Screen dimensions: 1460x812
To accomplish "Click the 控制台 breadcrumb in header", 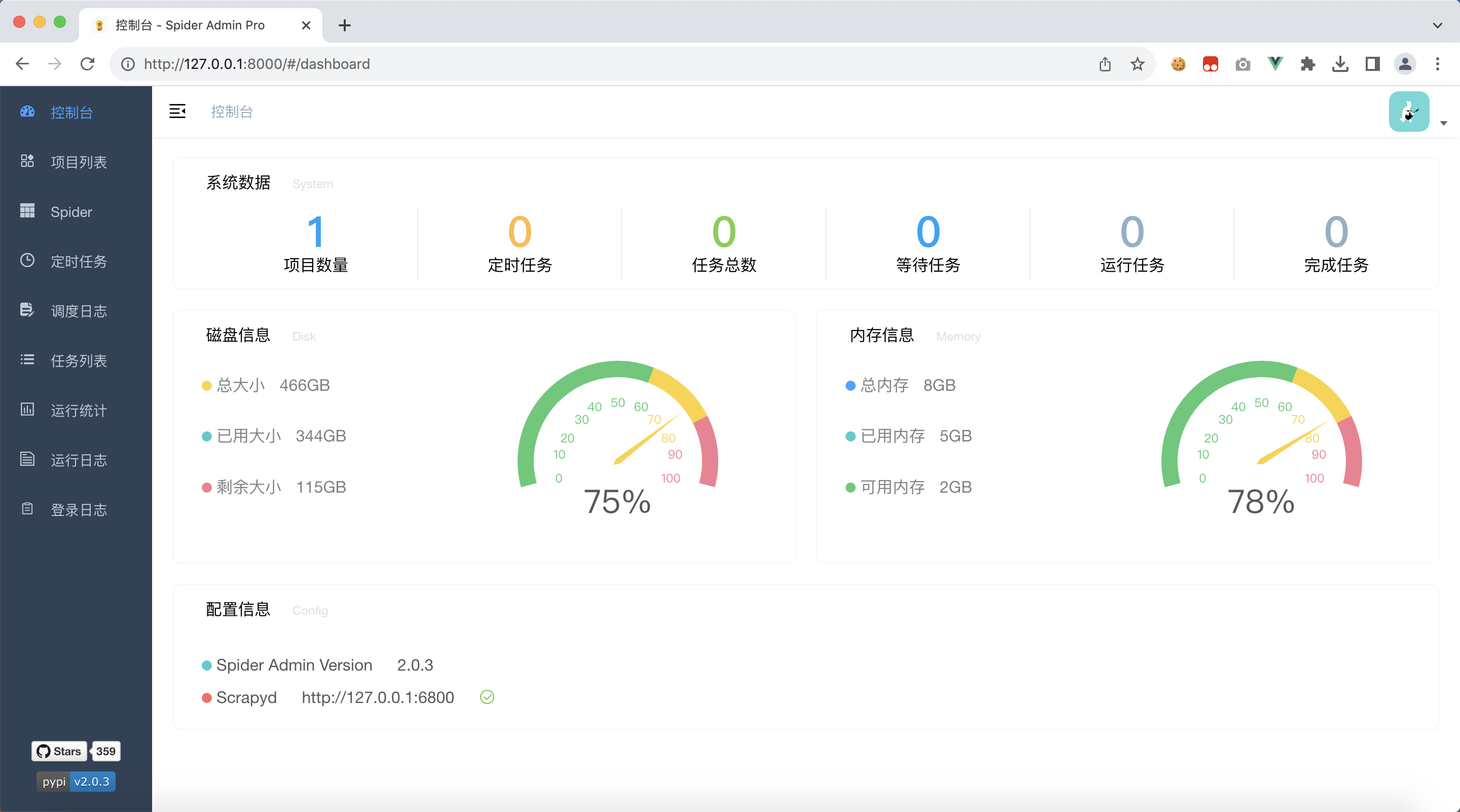I will 232,112.
